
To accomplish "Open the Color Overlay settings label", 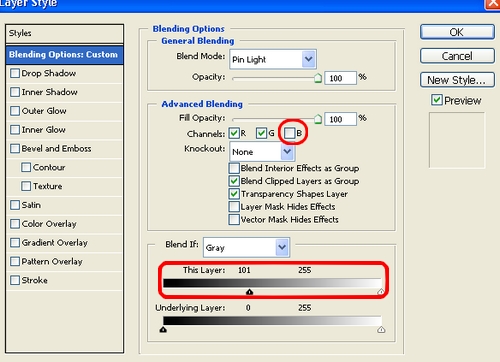I will tap(49, 224).
